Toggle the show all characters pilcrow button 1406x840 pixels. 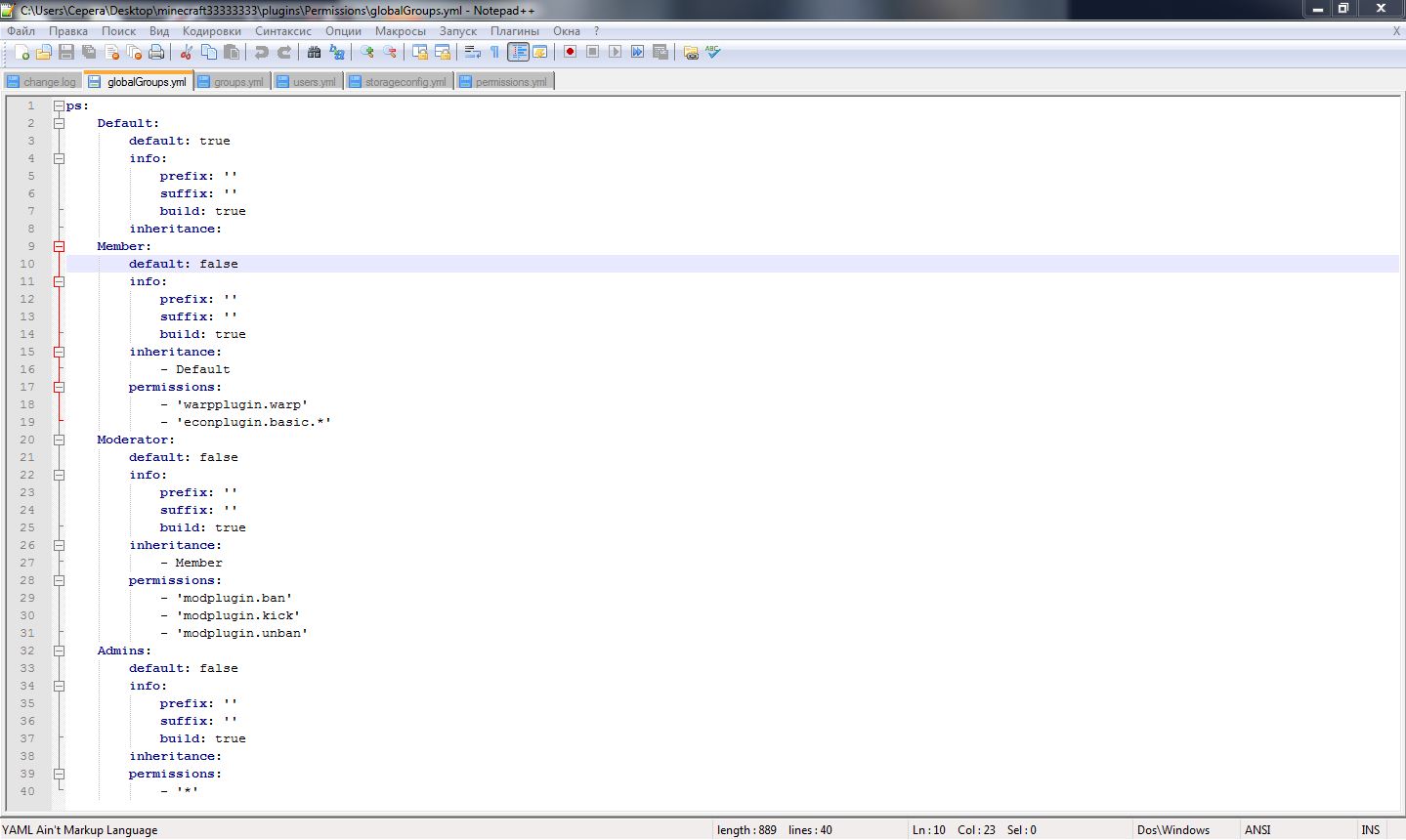(494, 53)
